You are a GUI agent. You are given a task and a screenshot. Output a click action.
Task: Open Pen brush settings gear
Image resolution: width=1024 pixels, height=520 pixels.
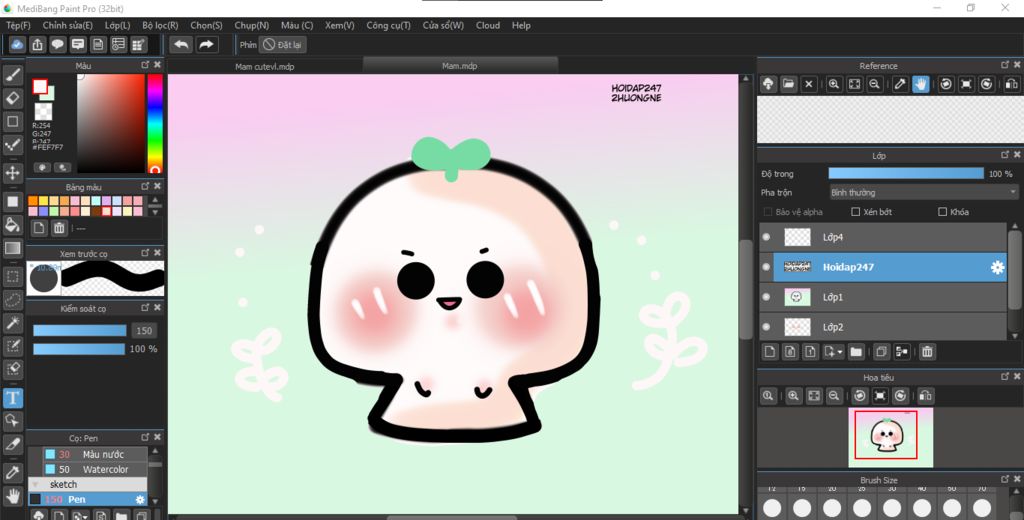pos(140,500)
